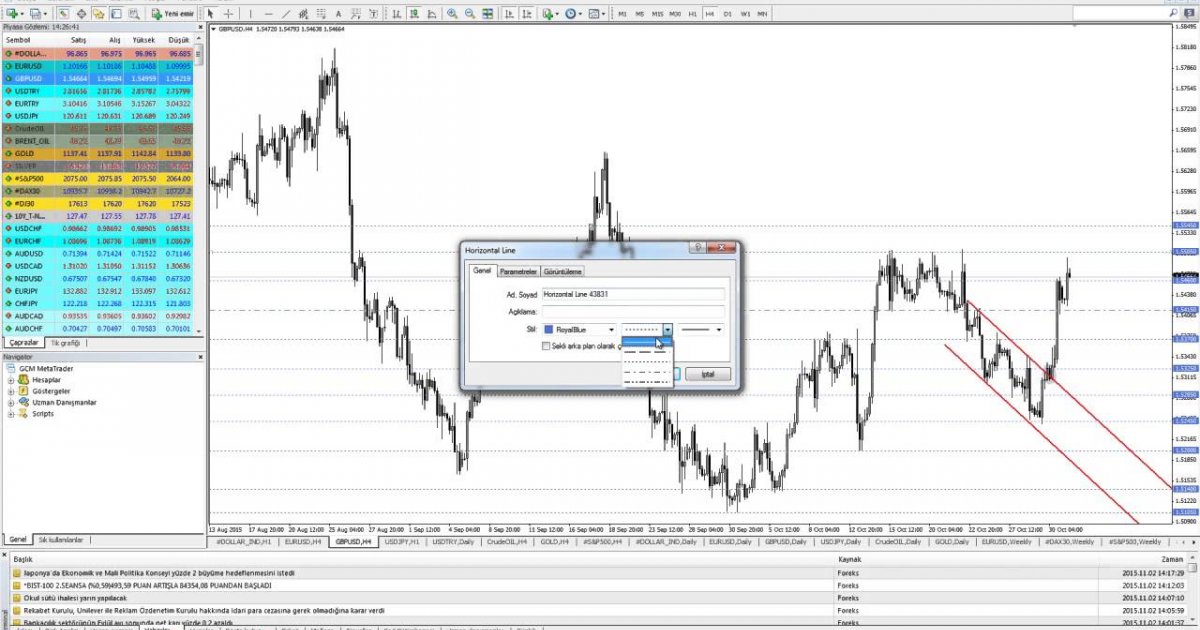Viewport: 1200px width, 630px height.
Task: Click the RoyalBlue color swatch
Action: tap(548, 328)
